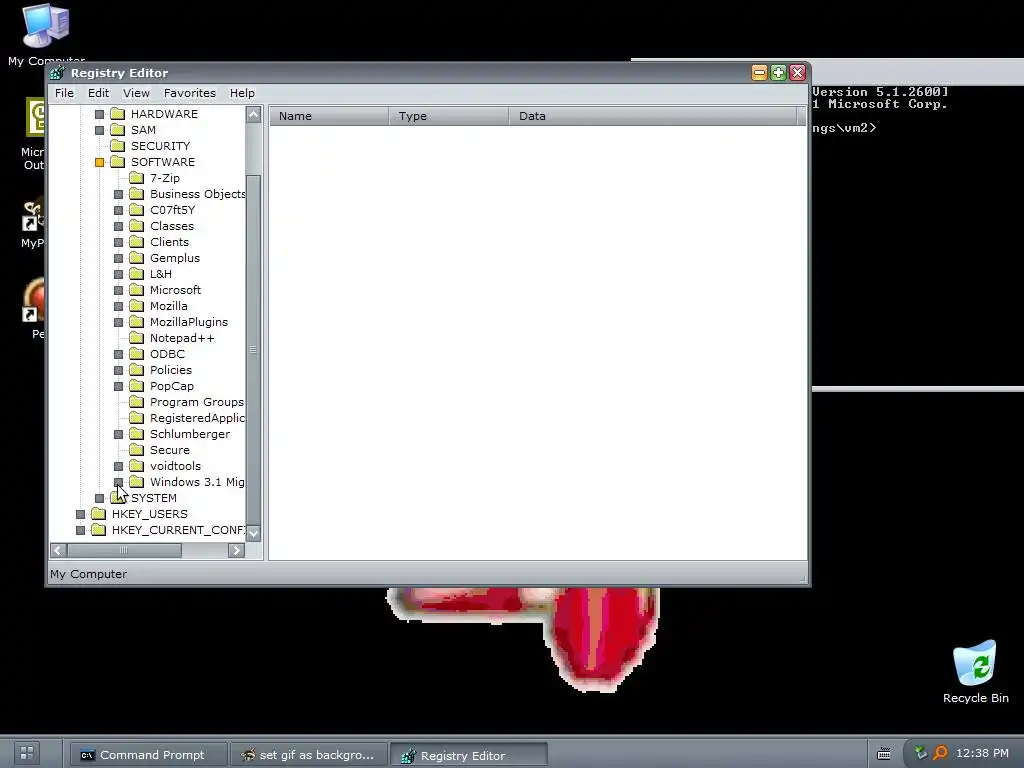Click the SAM folder icon

tap(118, 130)
